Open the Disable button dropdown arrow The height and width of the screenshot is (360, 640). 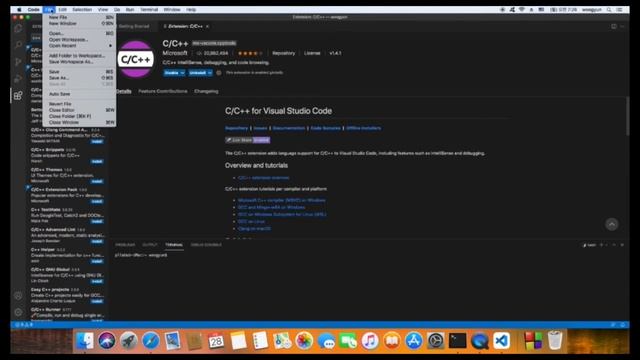pos(182,73)
